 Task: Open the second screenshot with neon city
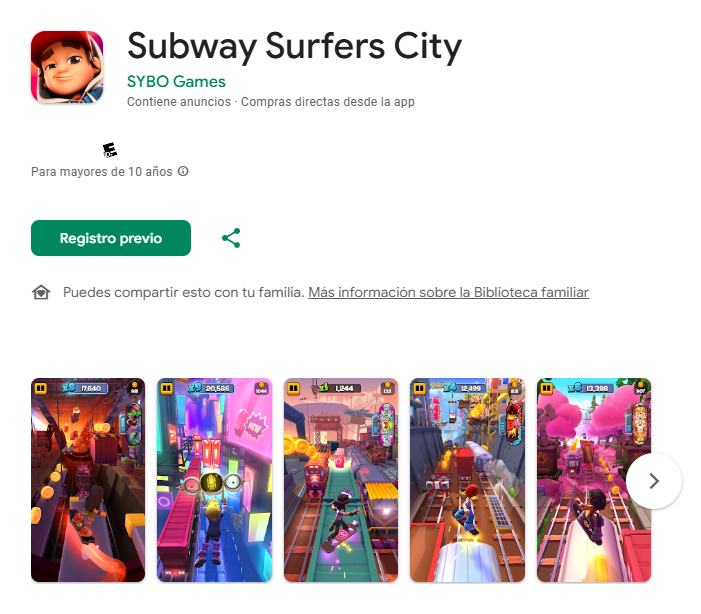(215, 480)
